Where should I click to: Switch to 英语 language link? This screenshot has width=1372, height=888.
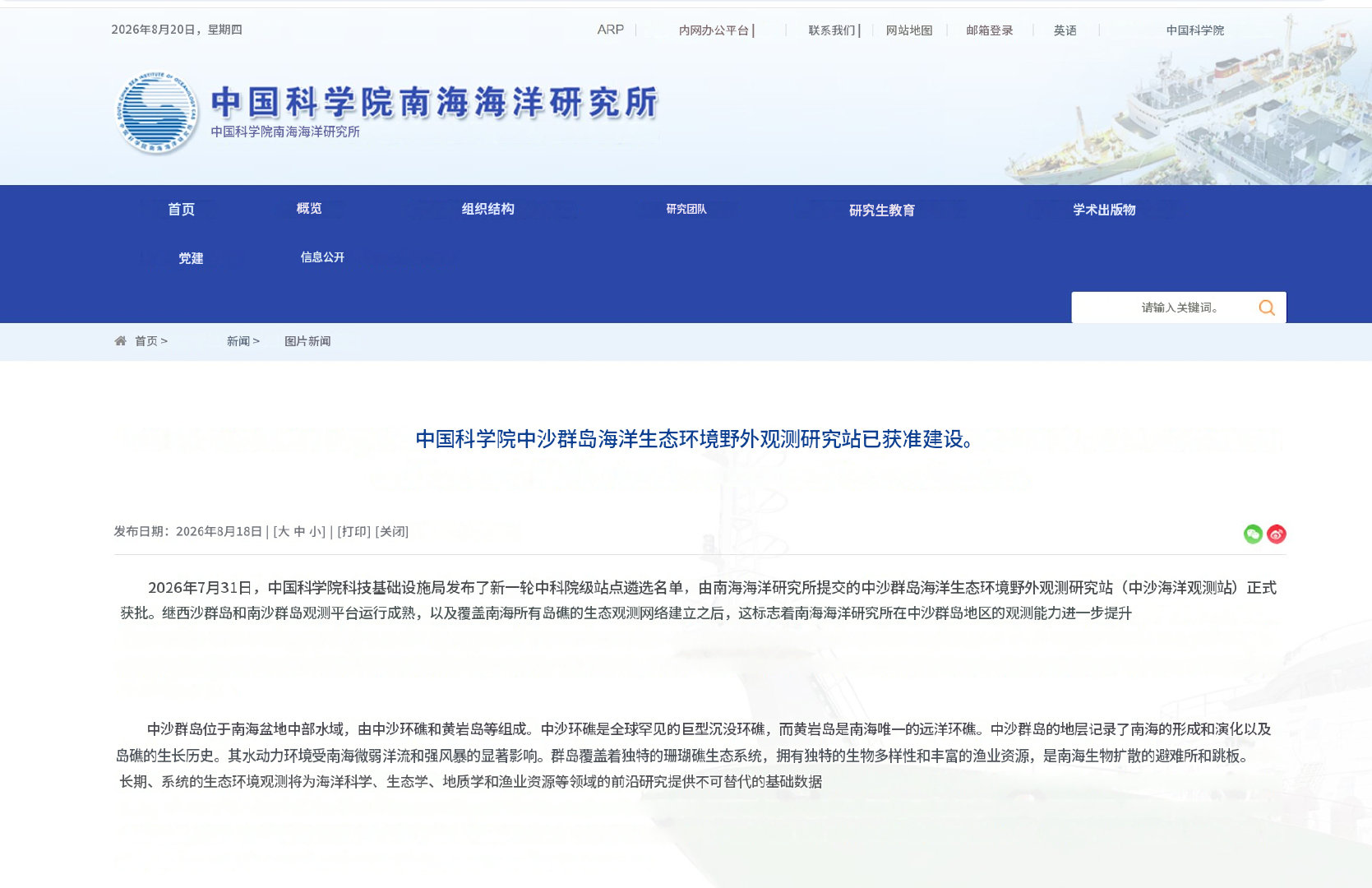[x=1065, y=30]
